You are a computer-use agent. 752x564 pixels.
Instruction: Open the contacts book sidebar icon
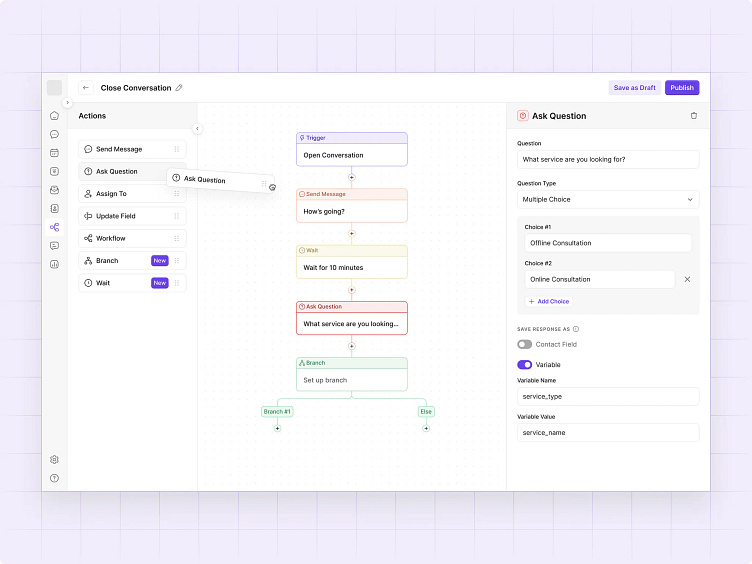pyautogui.click(x=54, y=209)
